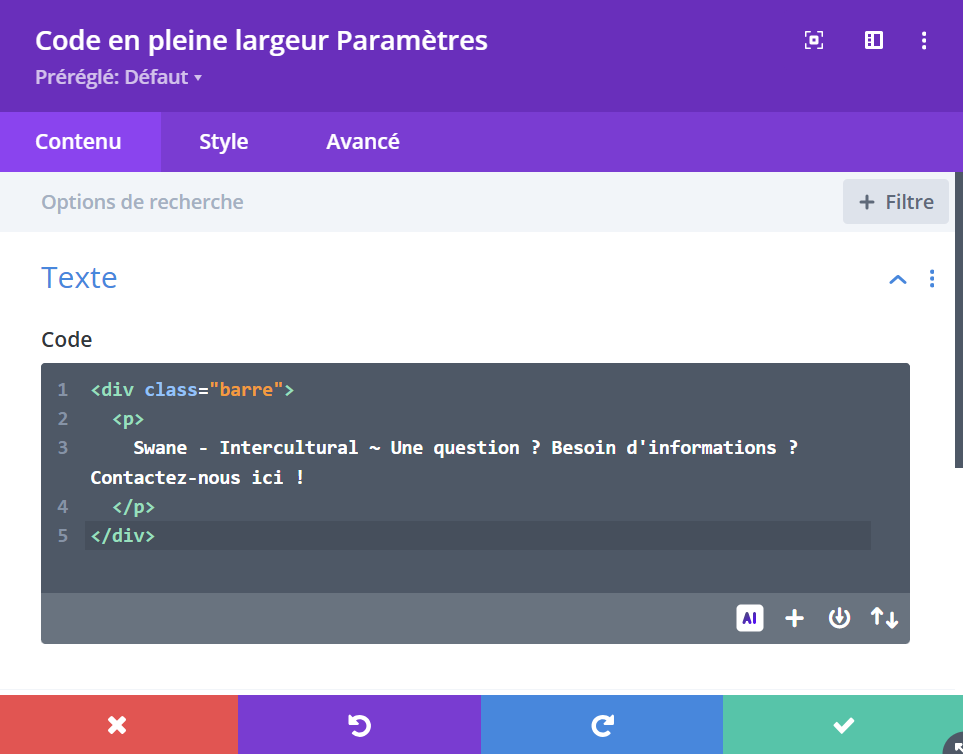Click the opening <p> tag line

(128, 419)
